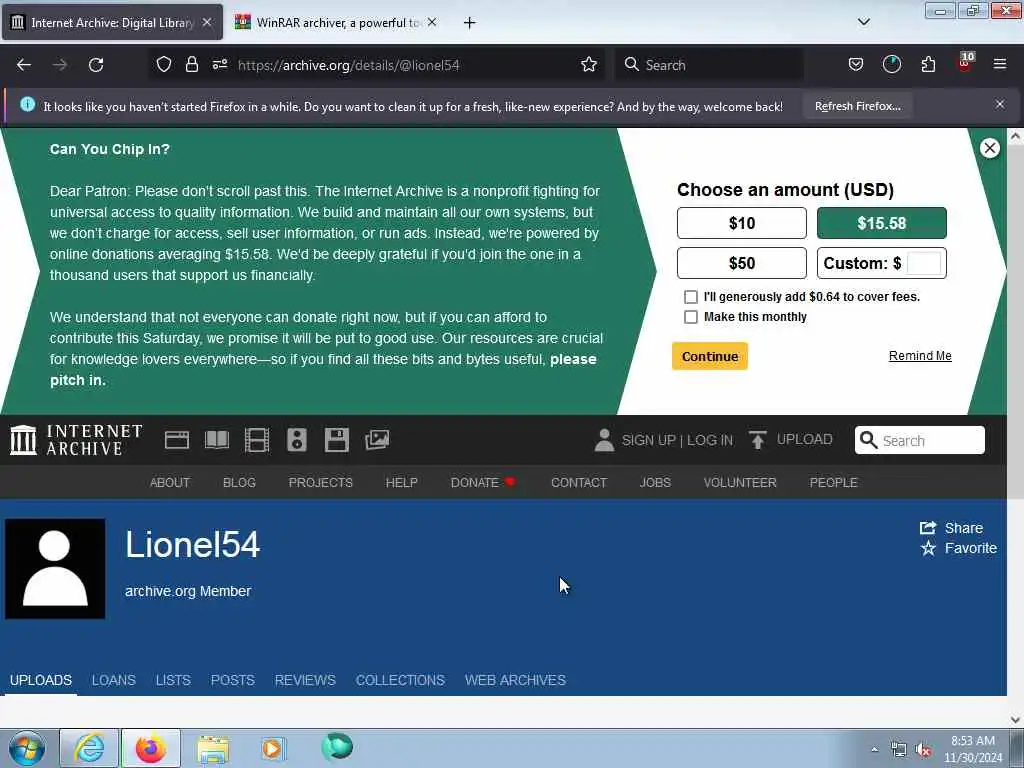Open the Video film-strip icon
Image resolution: width=1024 pixels, height=768 pixels.
257,440
